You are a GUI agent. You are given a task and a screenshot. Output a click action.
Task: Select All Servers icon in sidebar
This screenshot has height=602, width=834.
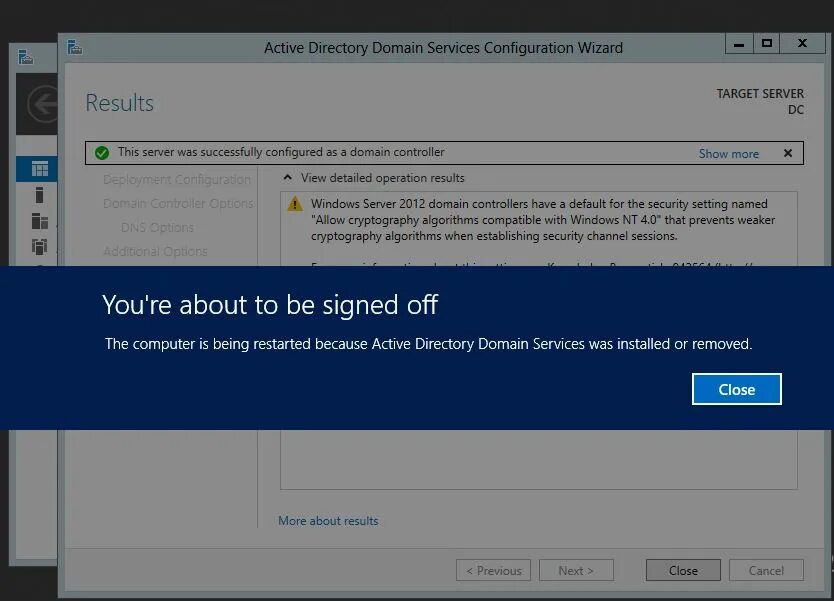point(40,221)
